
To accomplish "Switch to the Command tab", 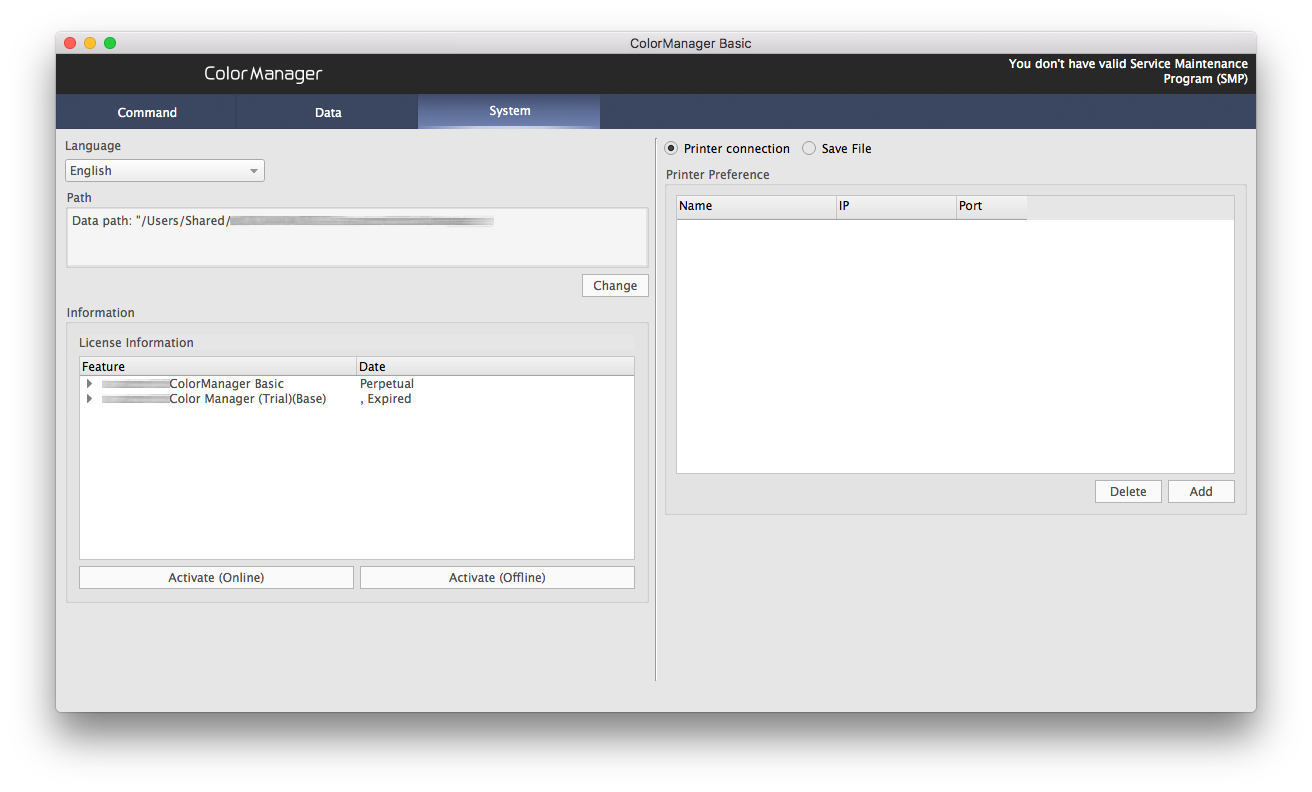I will pyautogui.click(x=147, y=112).
